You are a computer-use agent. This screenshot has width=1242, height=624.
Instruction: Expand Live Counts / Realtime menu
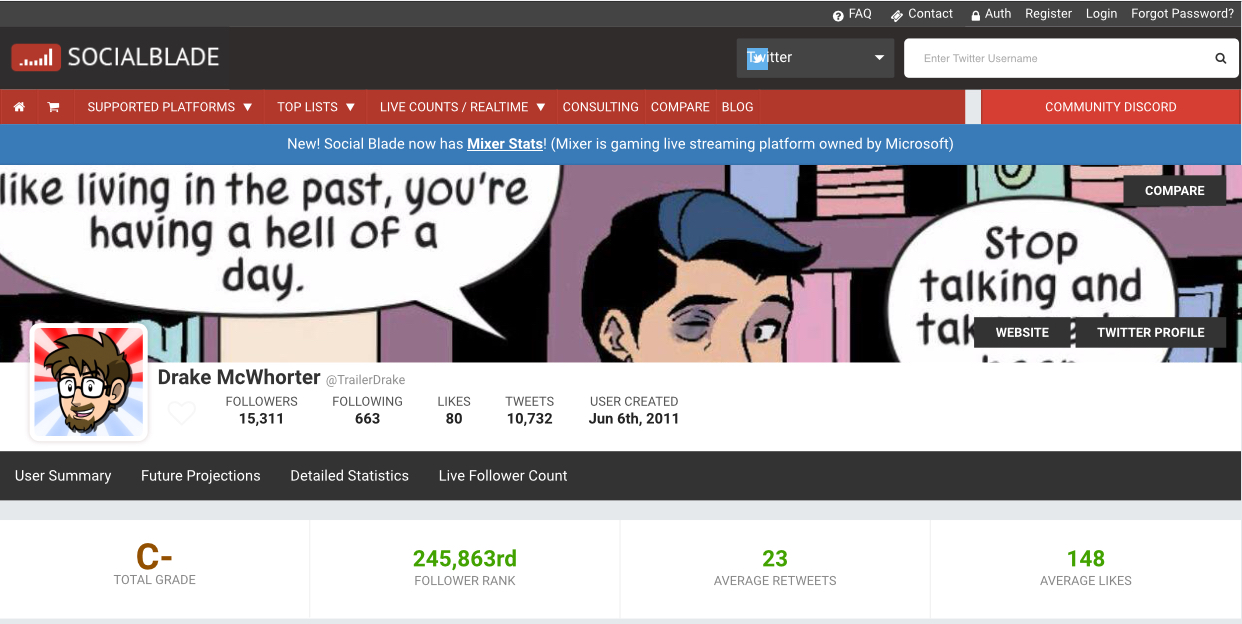pyautogui.click(x=463, y=107)
